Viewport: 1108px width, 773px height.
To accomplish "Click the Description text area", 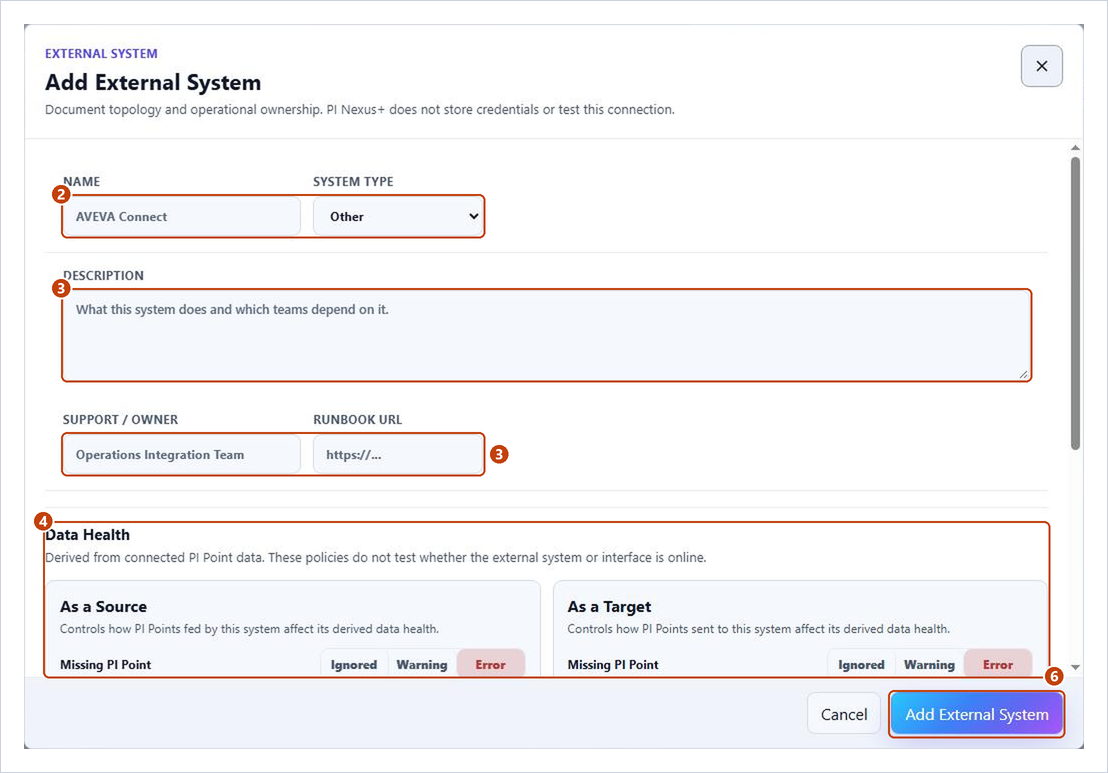I will pos(546,335).
